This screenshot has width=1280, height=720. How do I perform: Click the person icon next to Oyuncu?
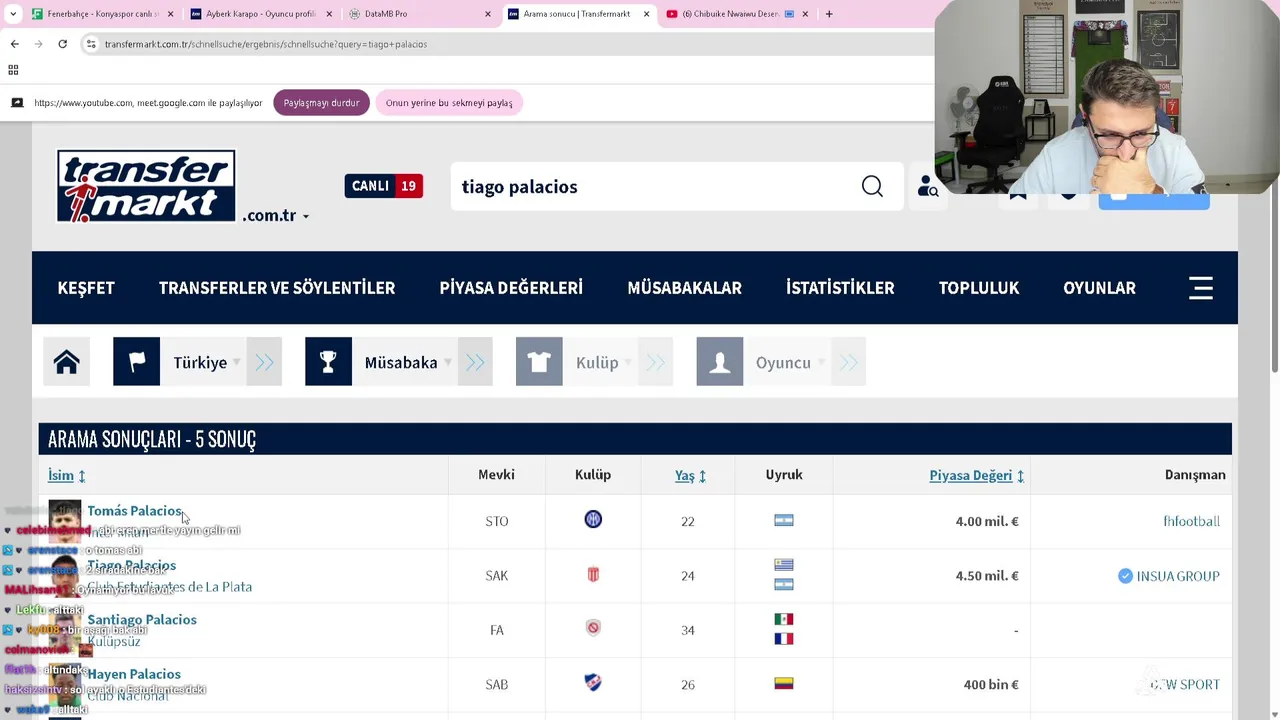point(720,362)
